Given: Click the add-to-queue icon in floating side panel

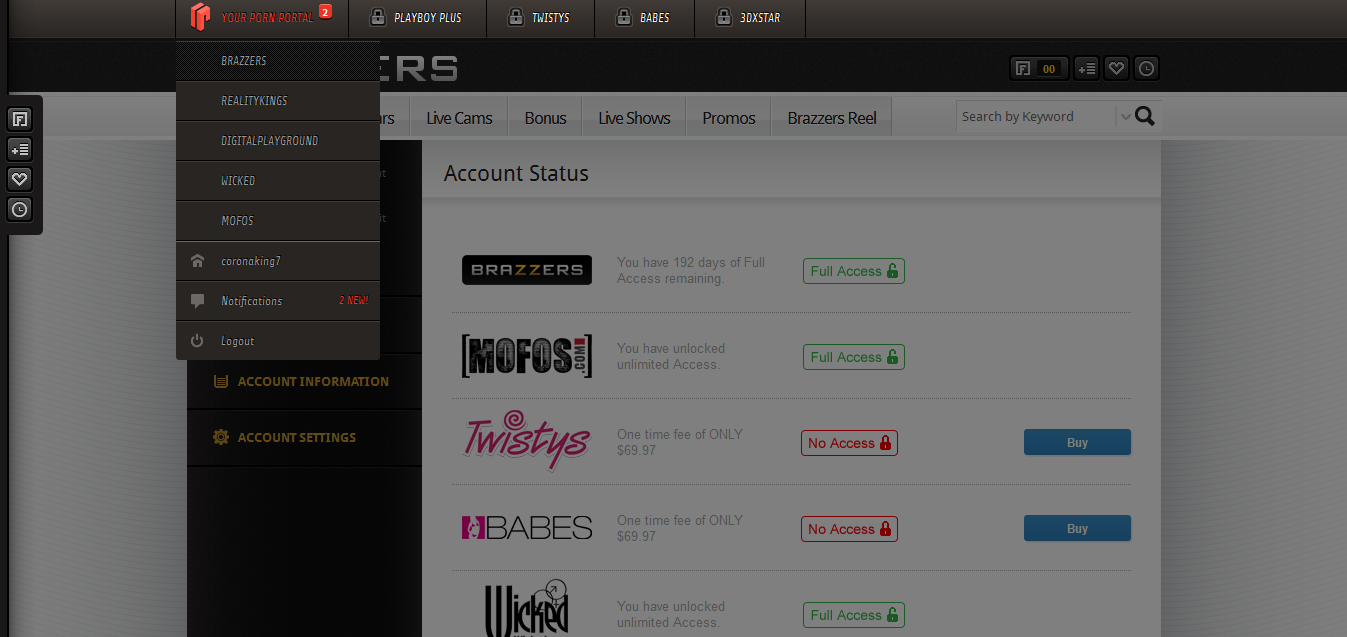Looking at the screenshot, I should (x=19, y=150).
